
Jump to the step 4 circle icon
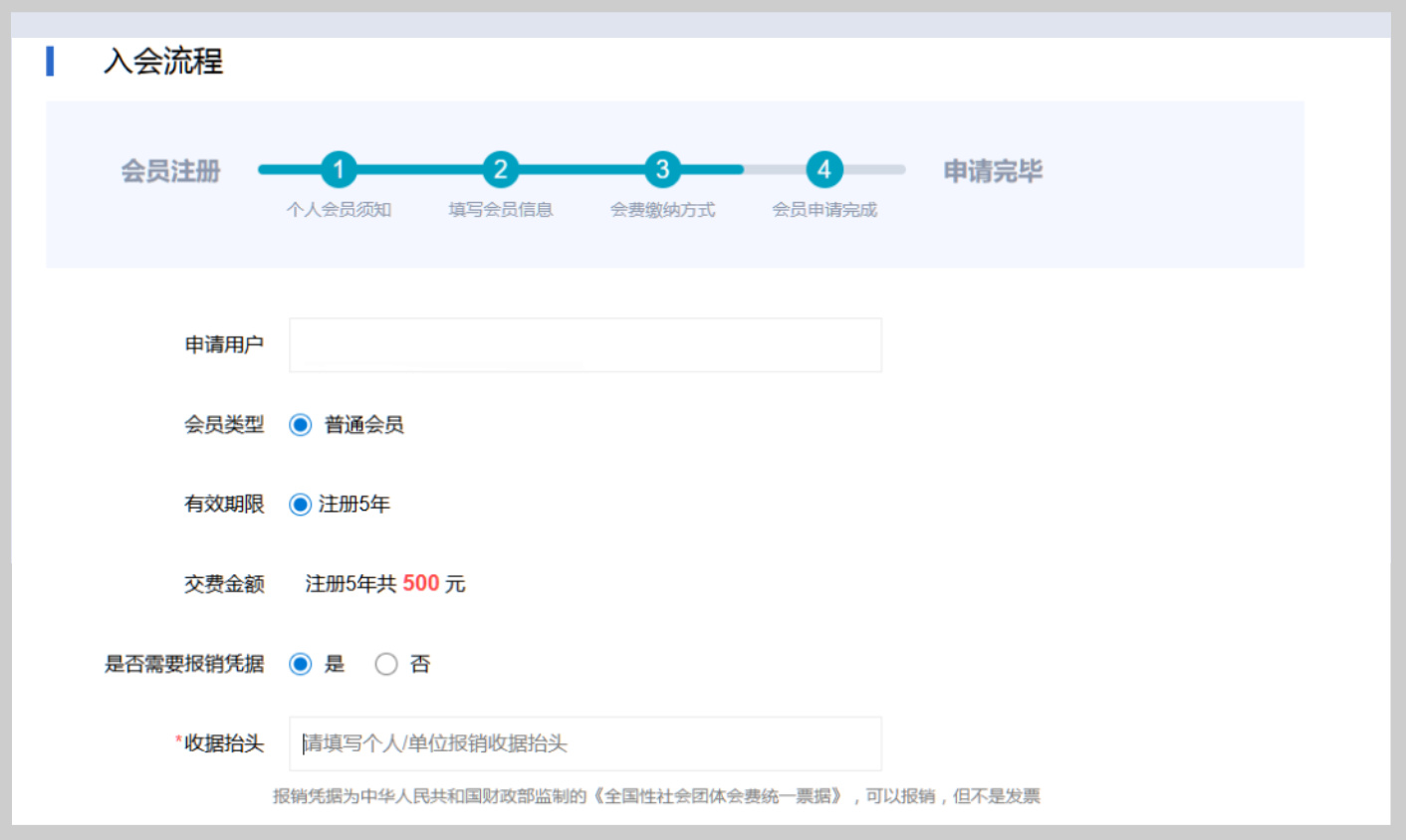point(824,169)
